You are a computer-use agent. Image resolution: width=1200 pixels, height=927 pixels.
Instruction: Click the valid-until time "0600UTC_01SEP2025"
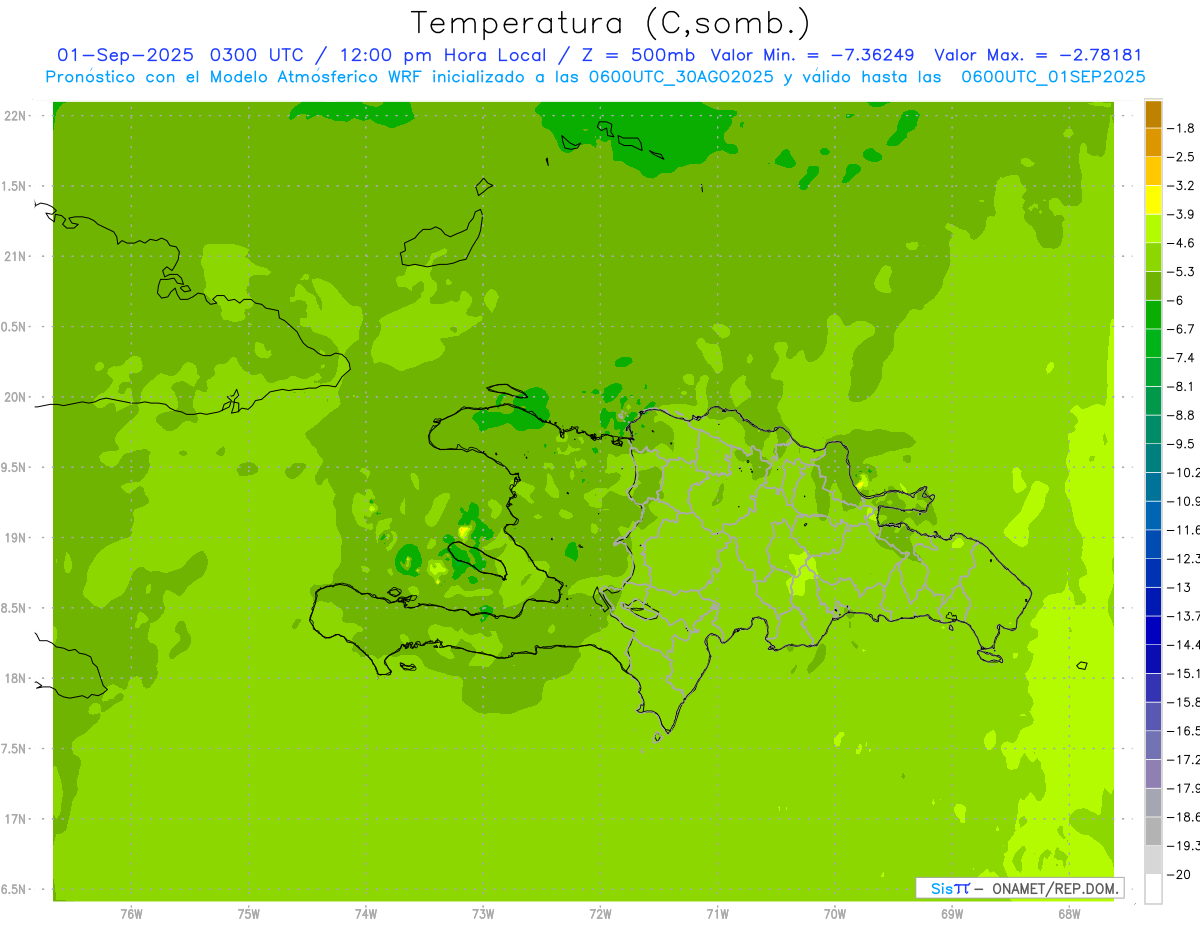1053,77
